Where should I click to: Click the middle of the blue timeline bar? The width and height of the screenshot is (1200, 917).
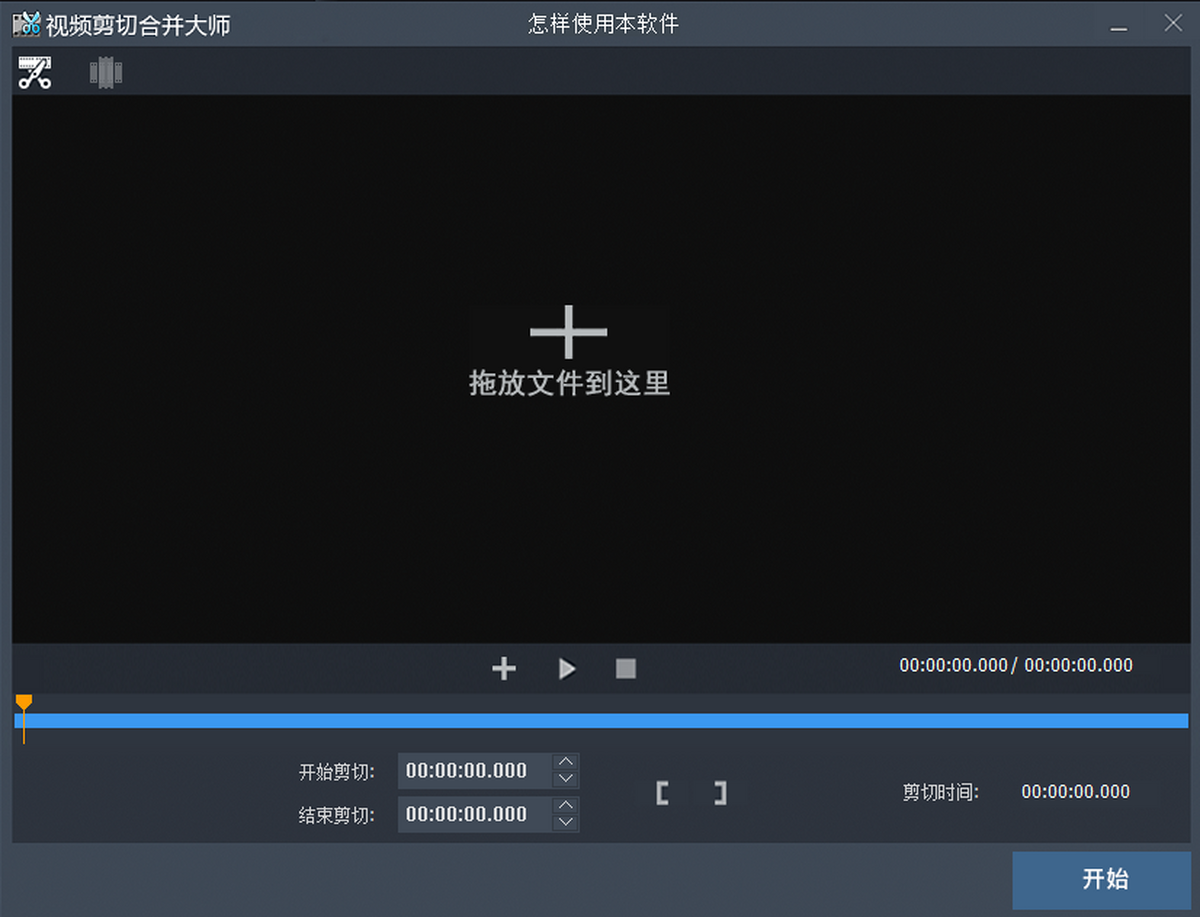pyautogui.click(x=600, y=721)
